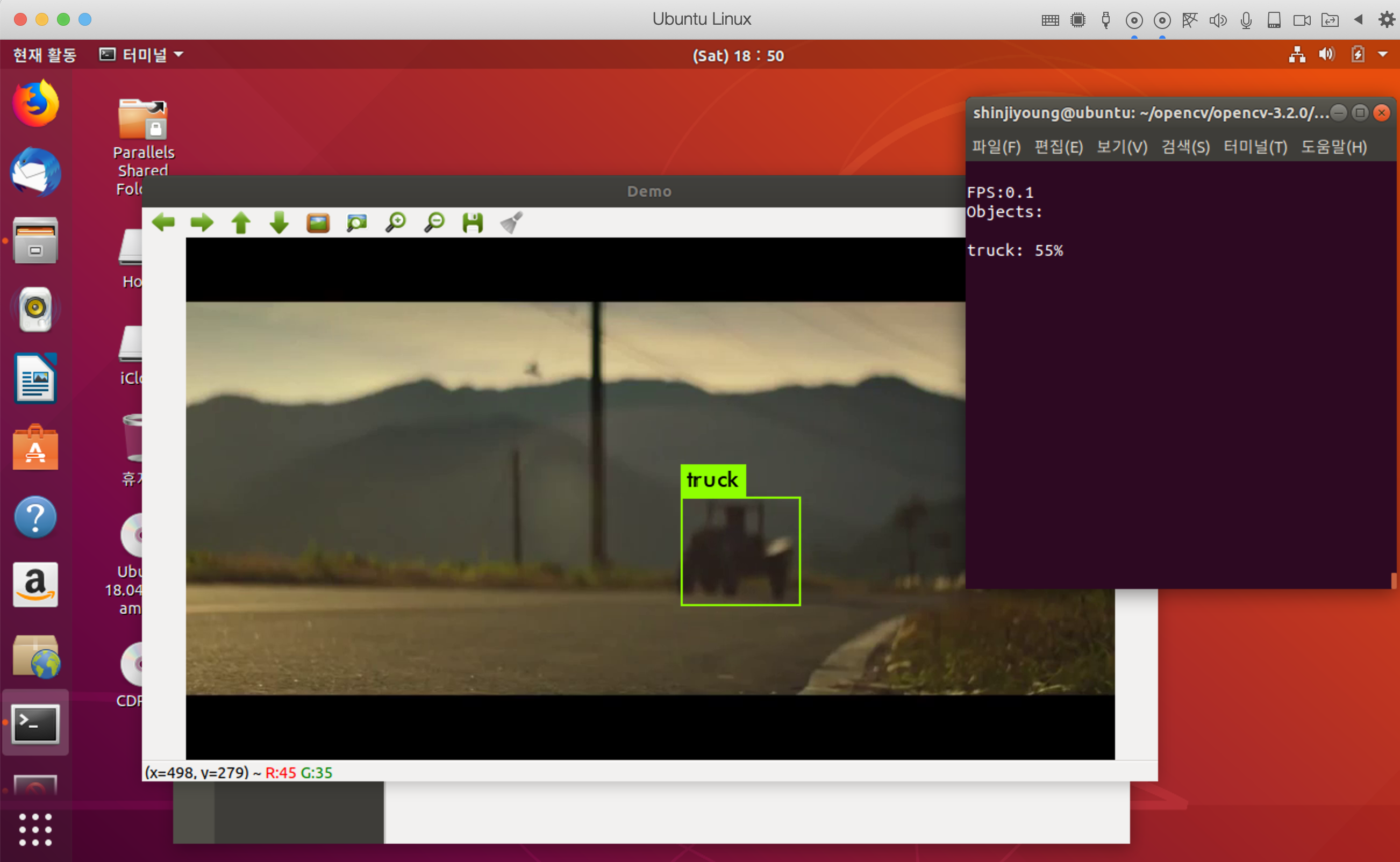
Task: Open the Parallels Shared Folders desktop icon
Action: point(142,121)
